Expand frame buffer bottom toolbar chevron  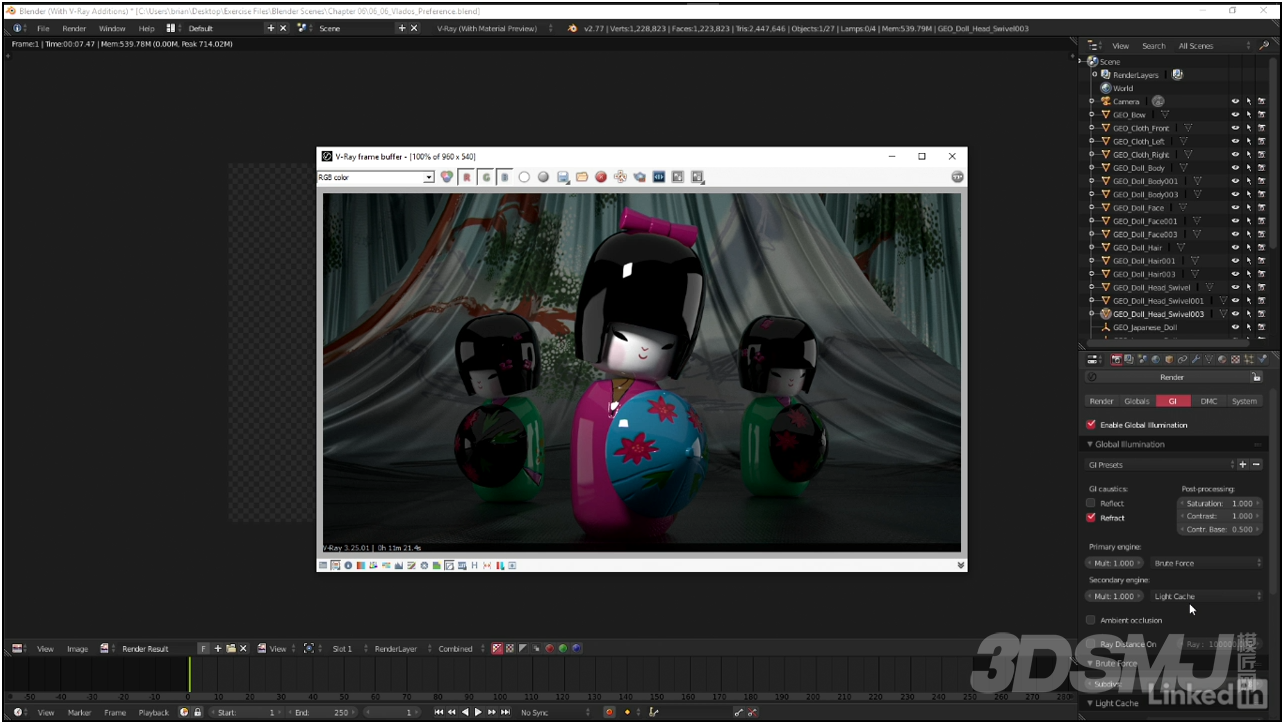(x=961, y=566)
